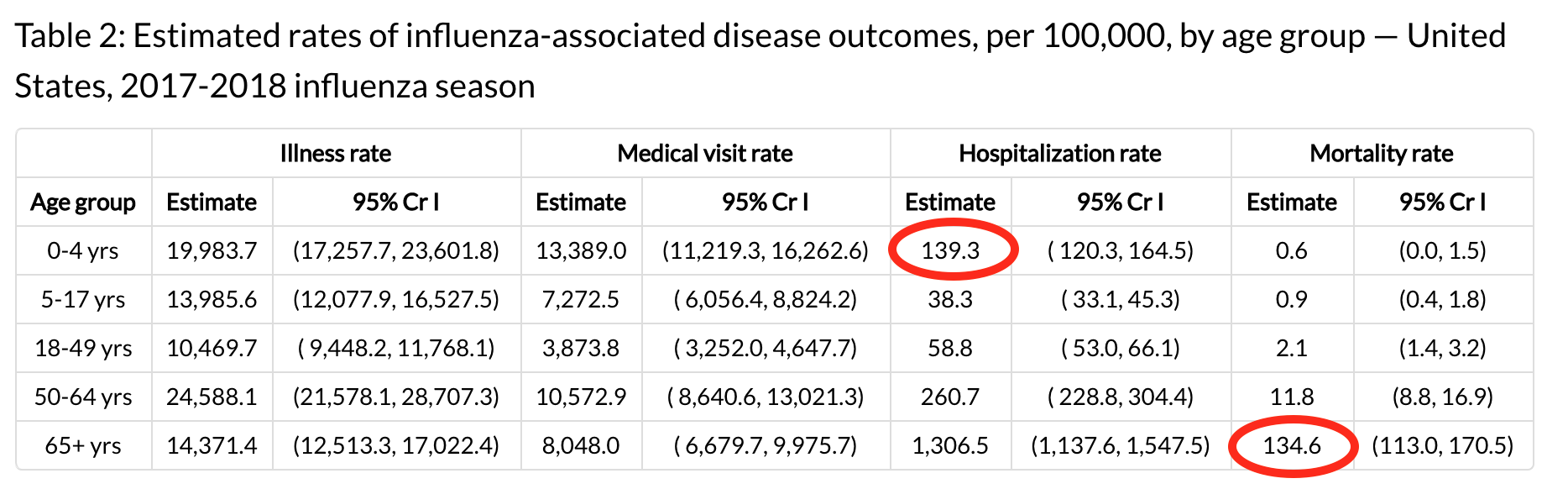Select the 24,588.1 illness estimate cell
1568x489 pixels.
tap(212, 397)
